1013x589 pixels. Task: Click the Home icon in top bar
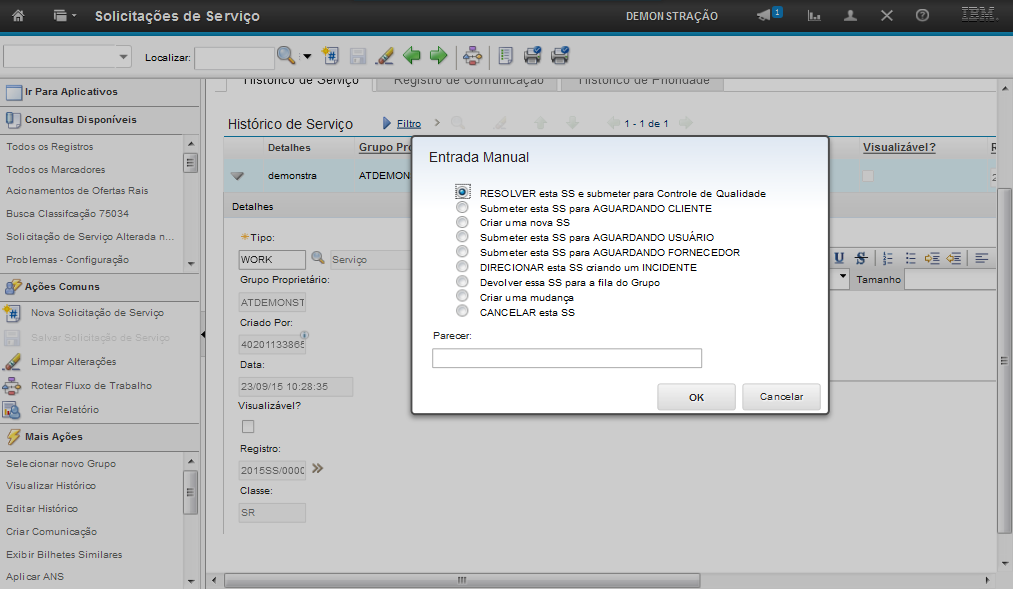pyautogui.click(x=18, y=16)
